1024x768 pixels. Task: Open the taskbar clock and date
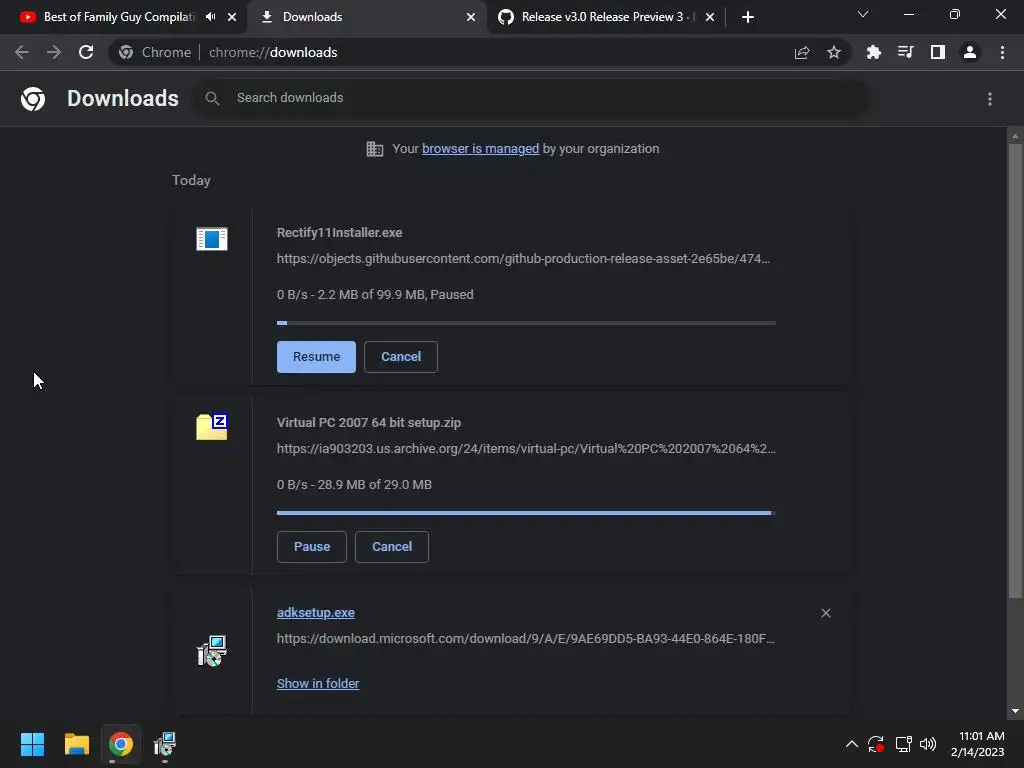click(978, 744)
